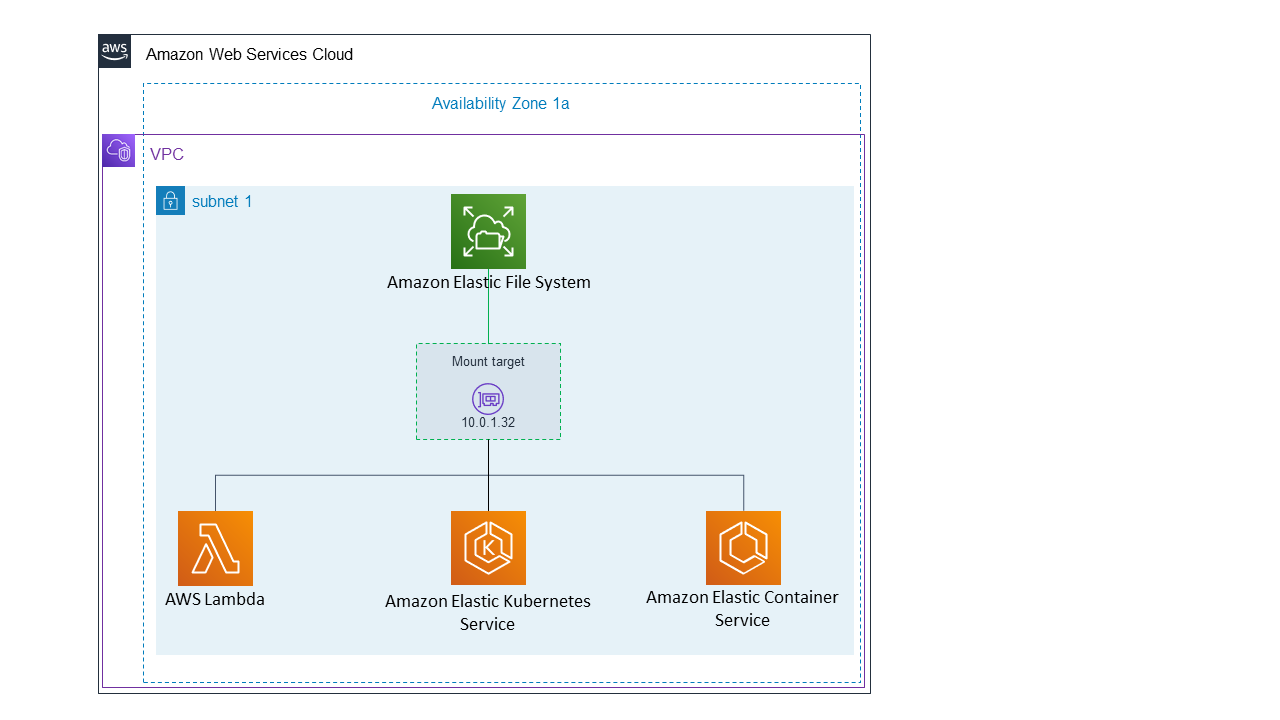Click the Amazon Web Services Cloud title
Viewport: 1280px width, 720px height.
(x=249, y=54)
